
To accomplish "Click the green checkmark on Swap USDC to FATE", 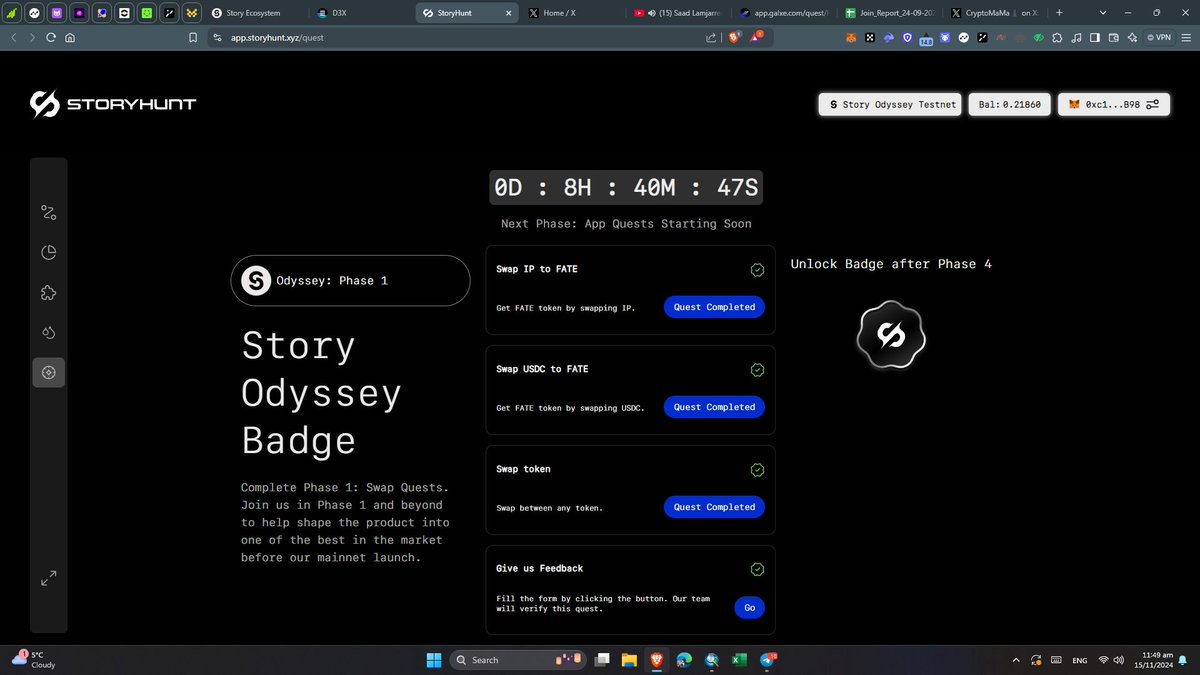I will tap(757, 370).
